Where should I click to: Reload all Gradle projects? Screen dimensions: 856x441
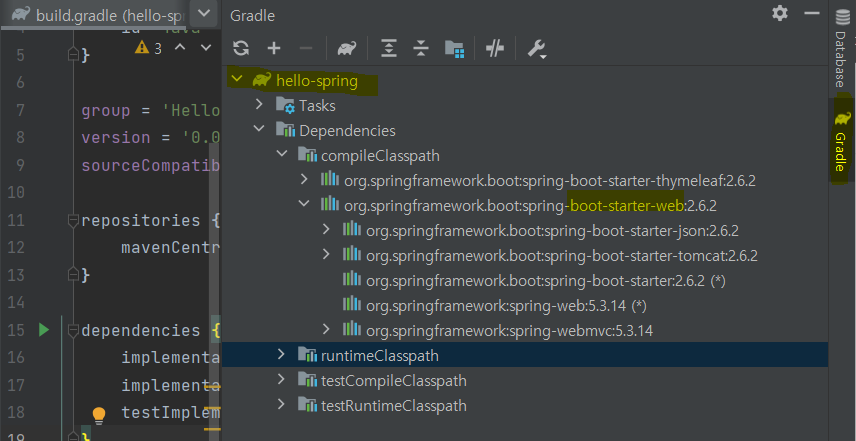pyautogui.click(x=241, y=48)
